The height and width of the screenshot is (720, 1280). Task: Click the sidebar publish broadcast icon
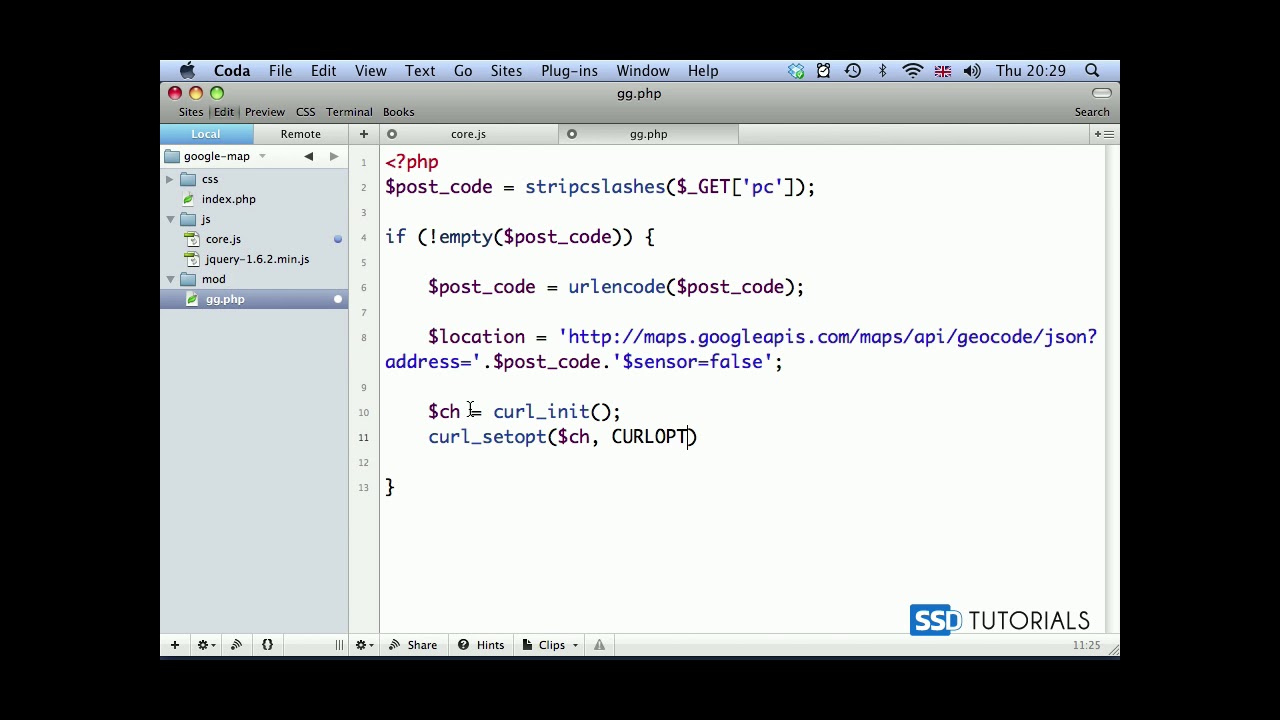pos(236,645)
